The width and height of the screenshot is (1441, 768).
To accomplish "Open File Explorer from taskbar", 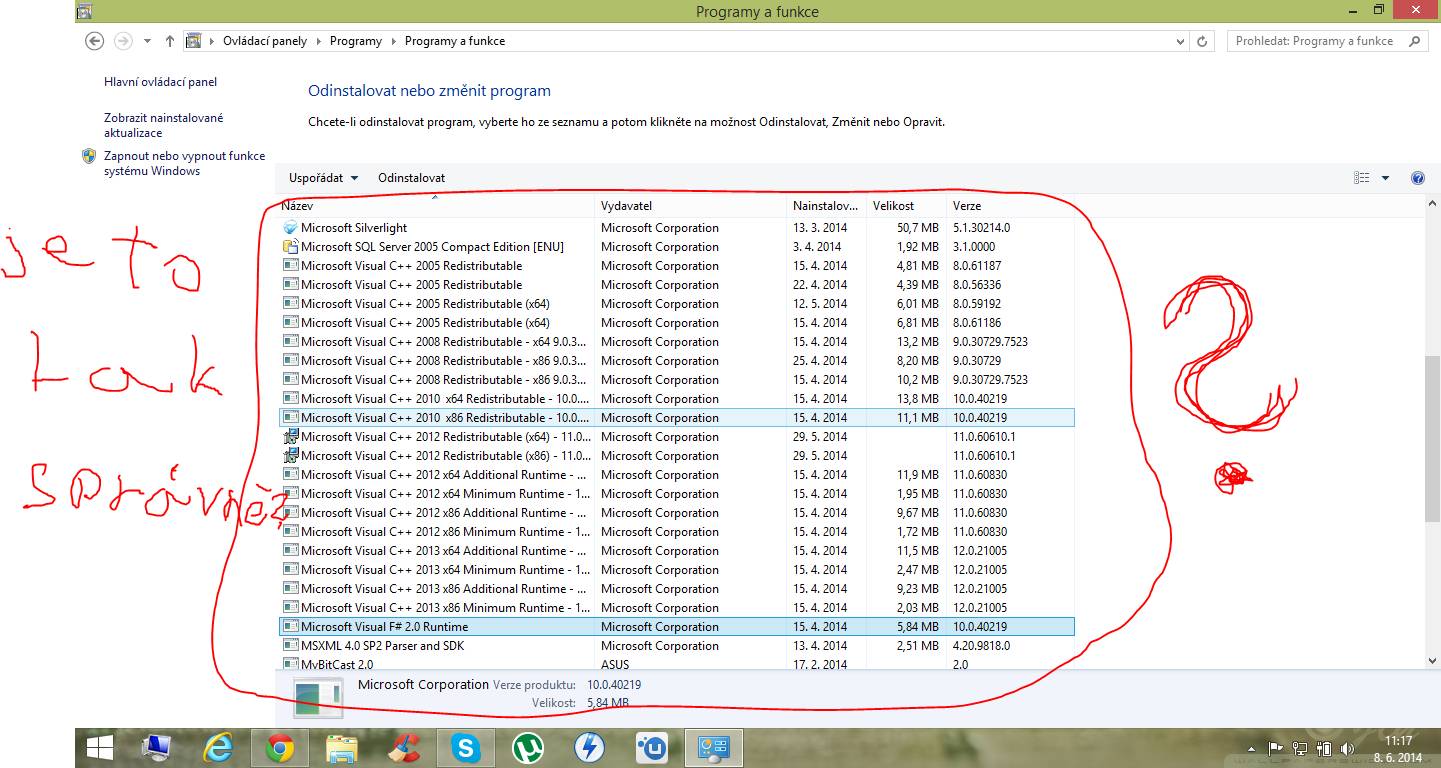I will [x=341, y=748].
